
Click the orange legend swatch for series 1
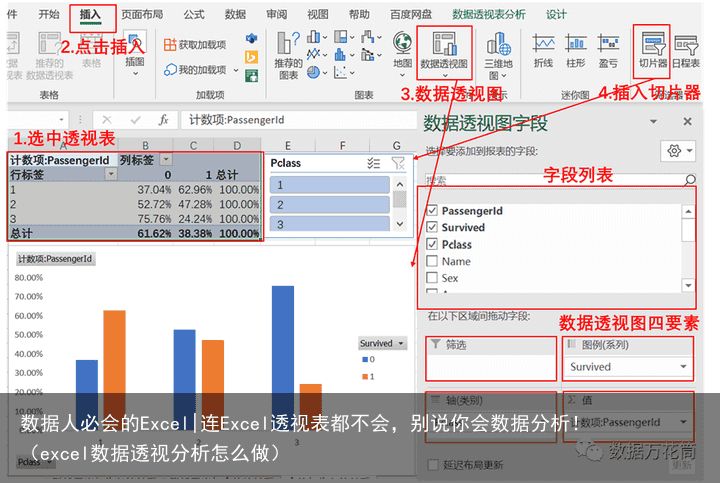(x=365, y=376)
